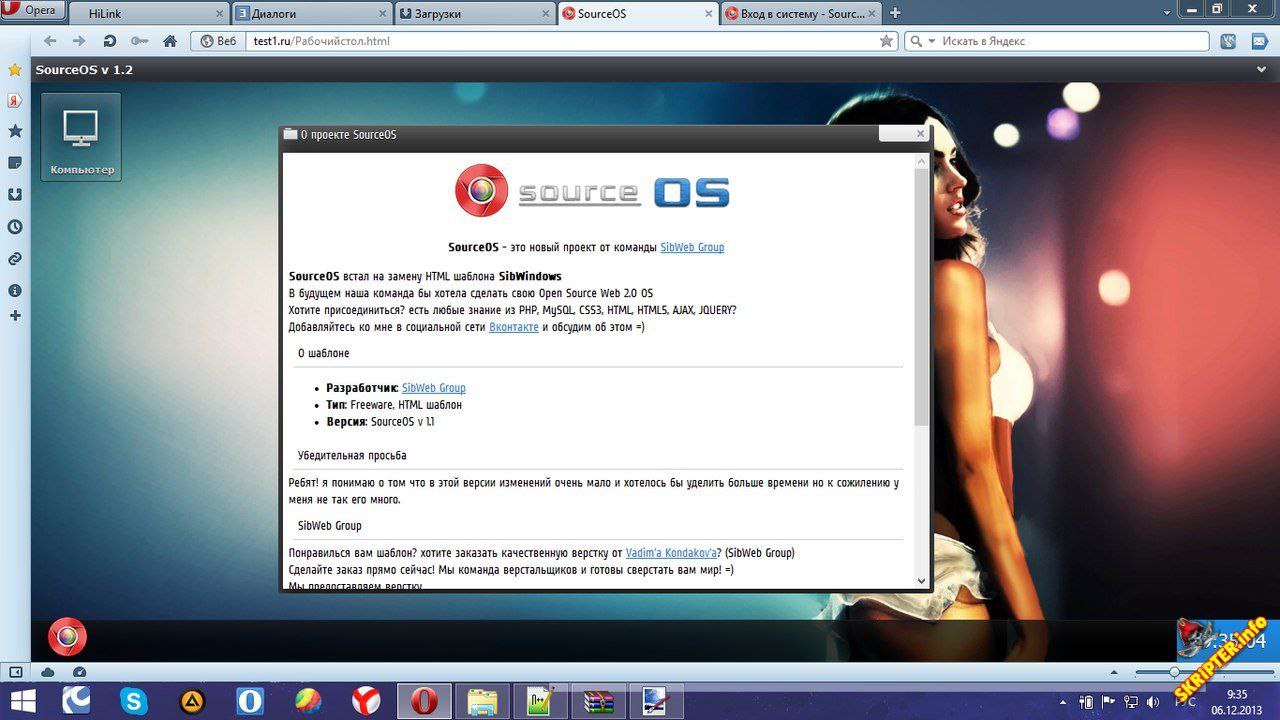This screenshot has width=1280, height=720.
Task: Show the closed tabs dropdown arrow
Action: (1167, 11)
